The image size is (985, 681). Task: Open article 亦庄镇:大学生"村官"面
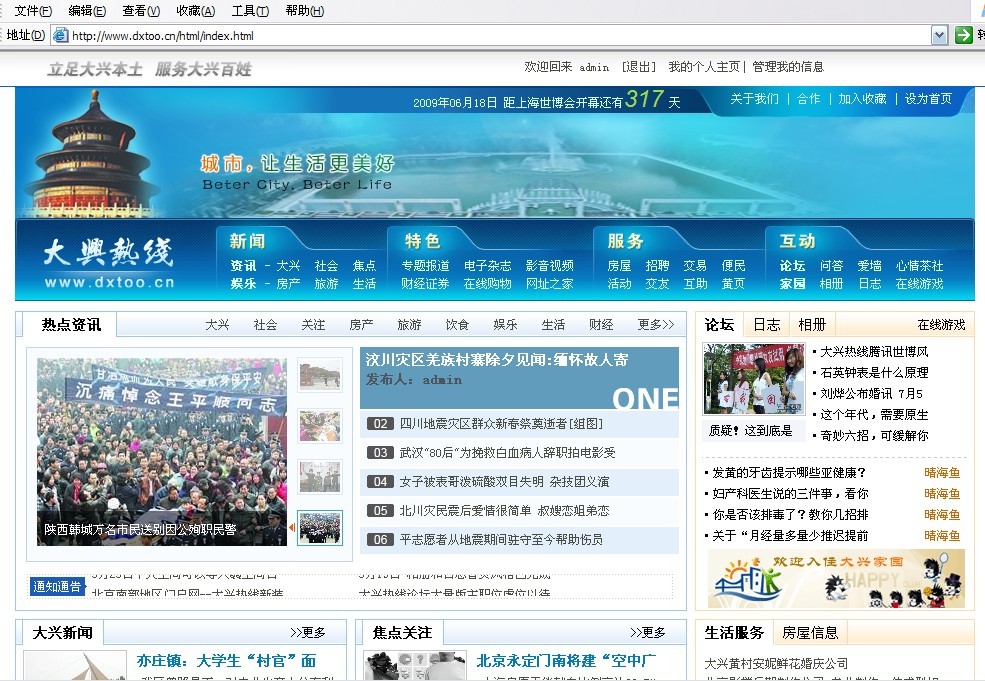point(226,661)
